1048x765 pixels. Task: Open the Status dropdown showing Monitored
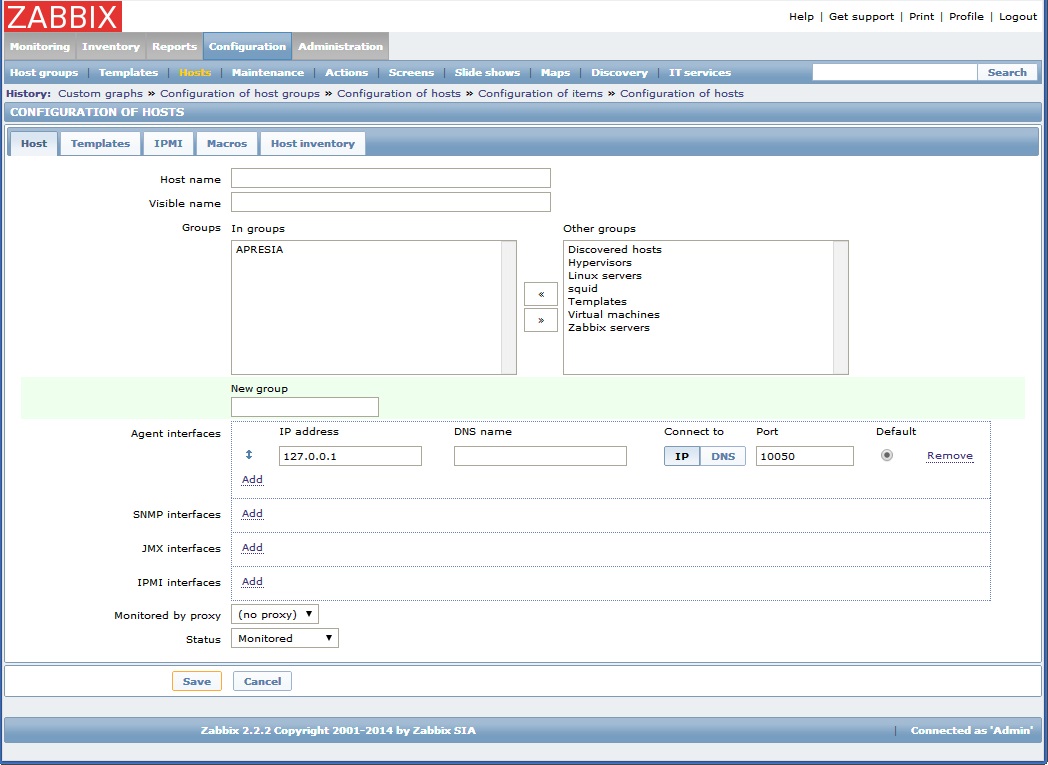coord(284,637)
